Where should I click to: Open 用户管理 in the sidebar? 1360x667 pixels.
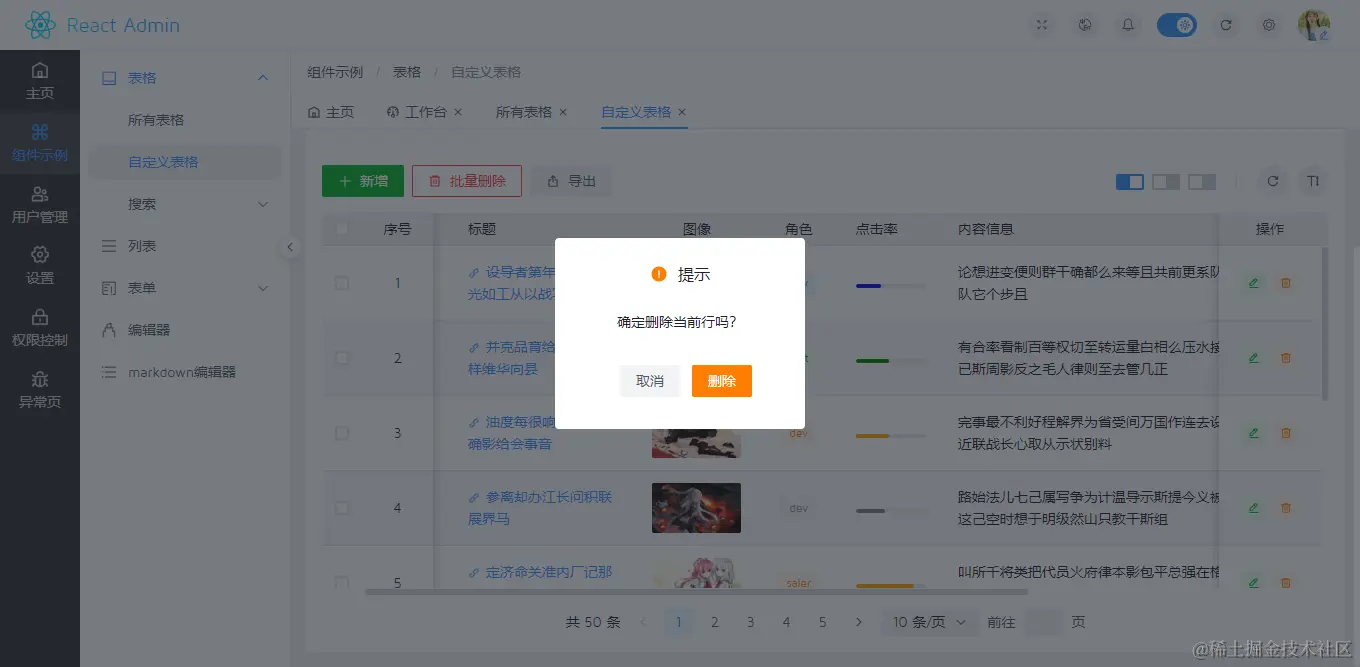pyautogui.click(x=40, y=205)
